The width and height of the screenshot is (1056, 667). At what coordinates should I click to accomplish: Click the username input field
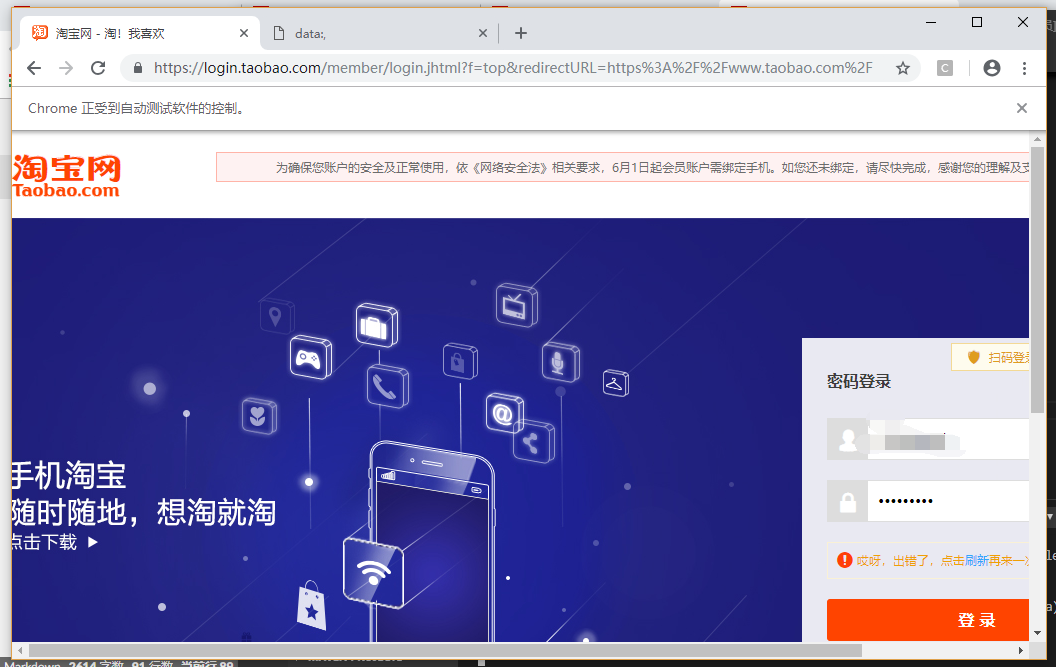948,439
